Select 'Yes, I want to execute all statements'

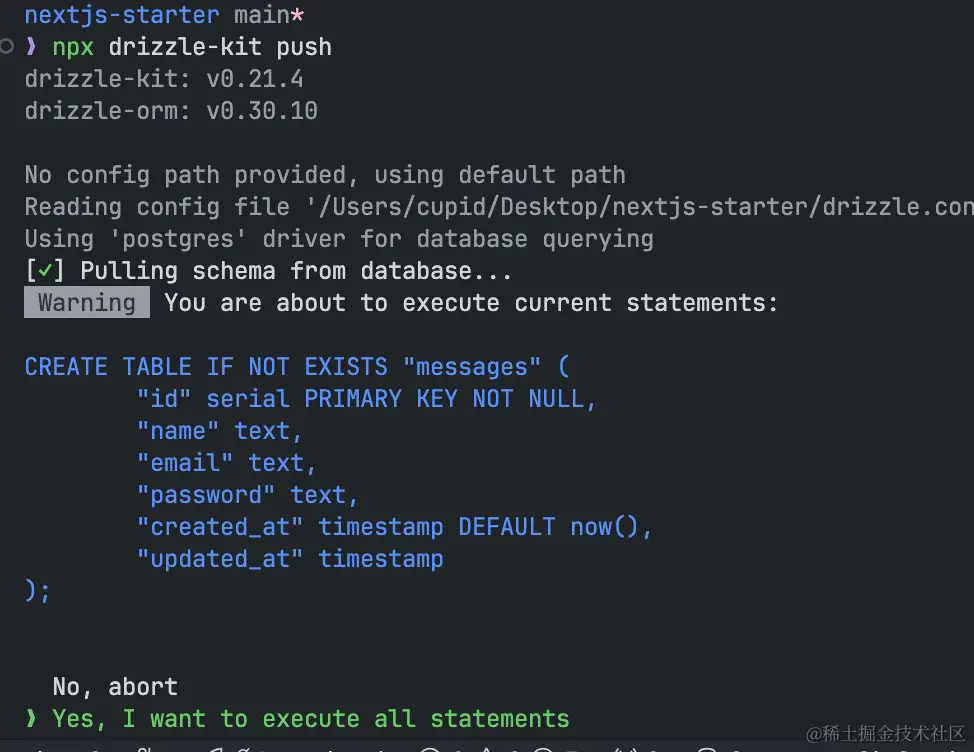pos(311,718)
